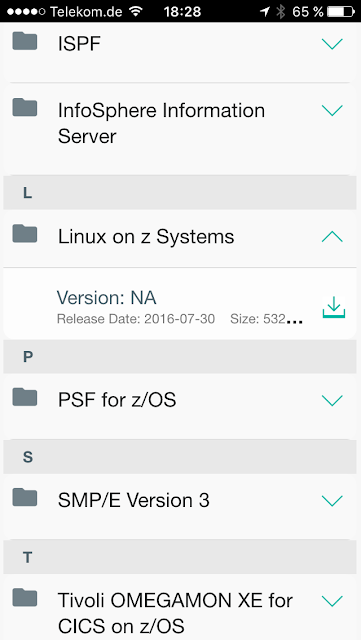This screenshot has width=361, height=640.
Task: Tap the SMP/E Version 3 folder icon
Action: [25, 498]
